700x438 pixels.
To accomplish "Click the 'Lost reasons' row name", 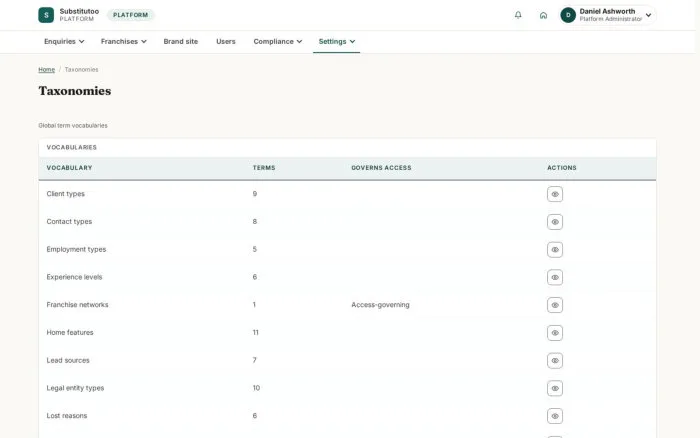I will pyautogui.click(x=67, y=415).
